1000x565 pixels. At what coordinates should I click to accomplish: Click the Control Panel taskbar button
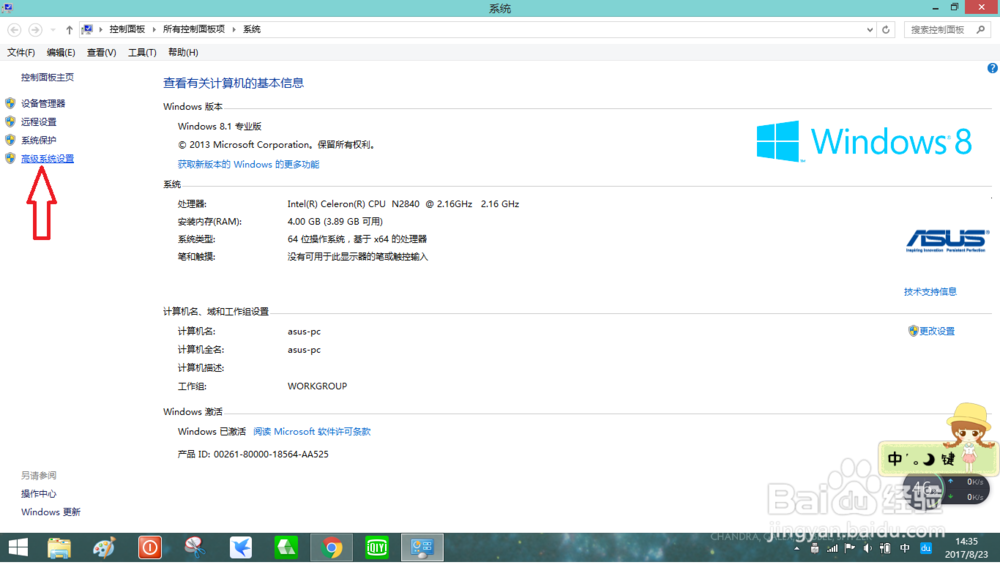click(422, 548)
